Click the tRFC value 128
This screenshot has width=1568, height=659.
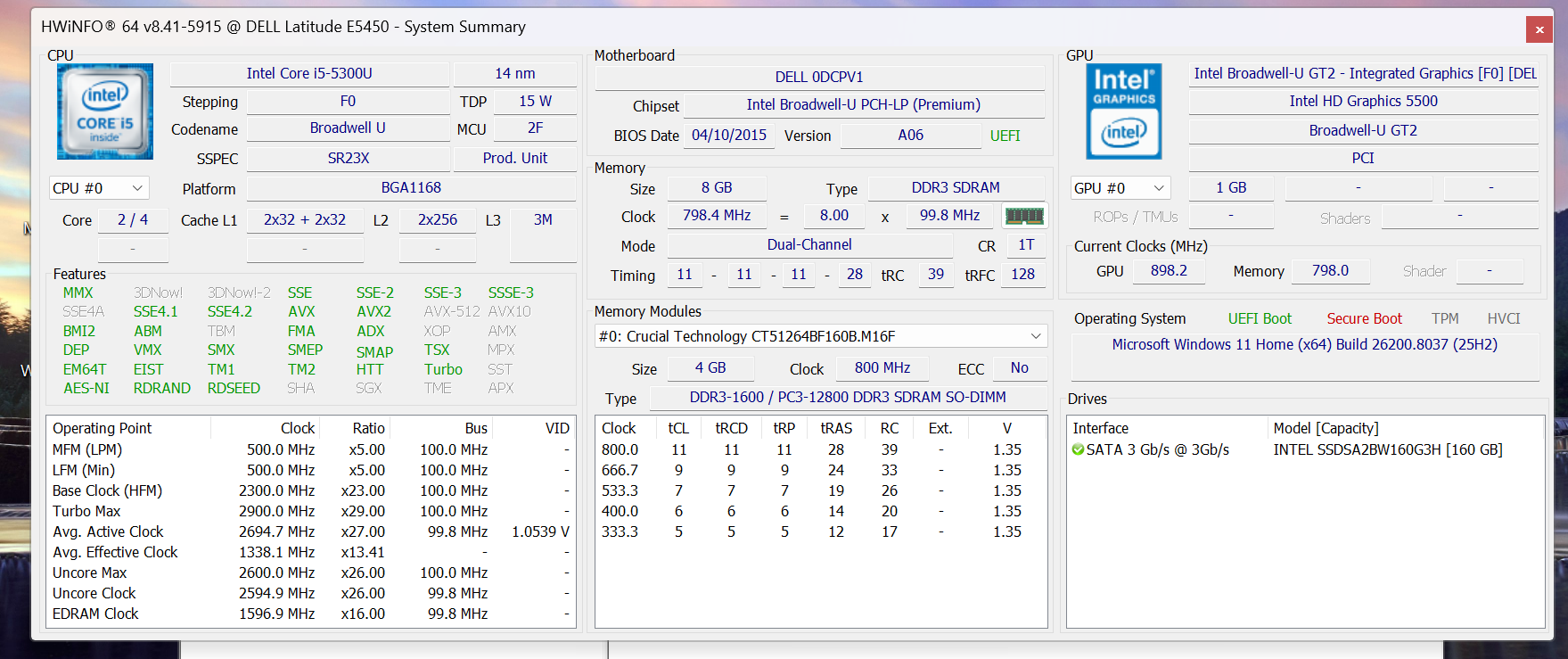[x=1022, y=274]
